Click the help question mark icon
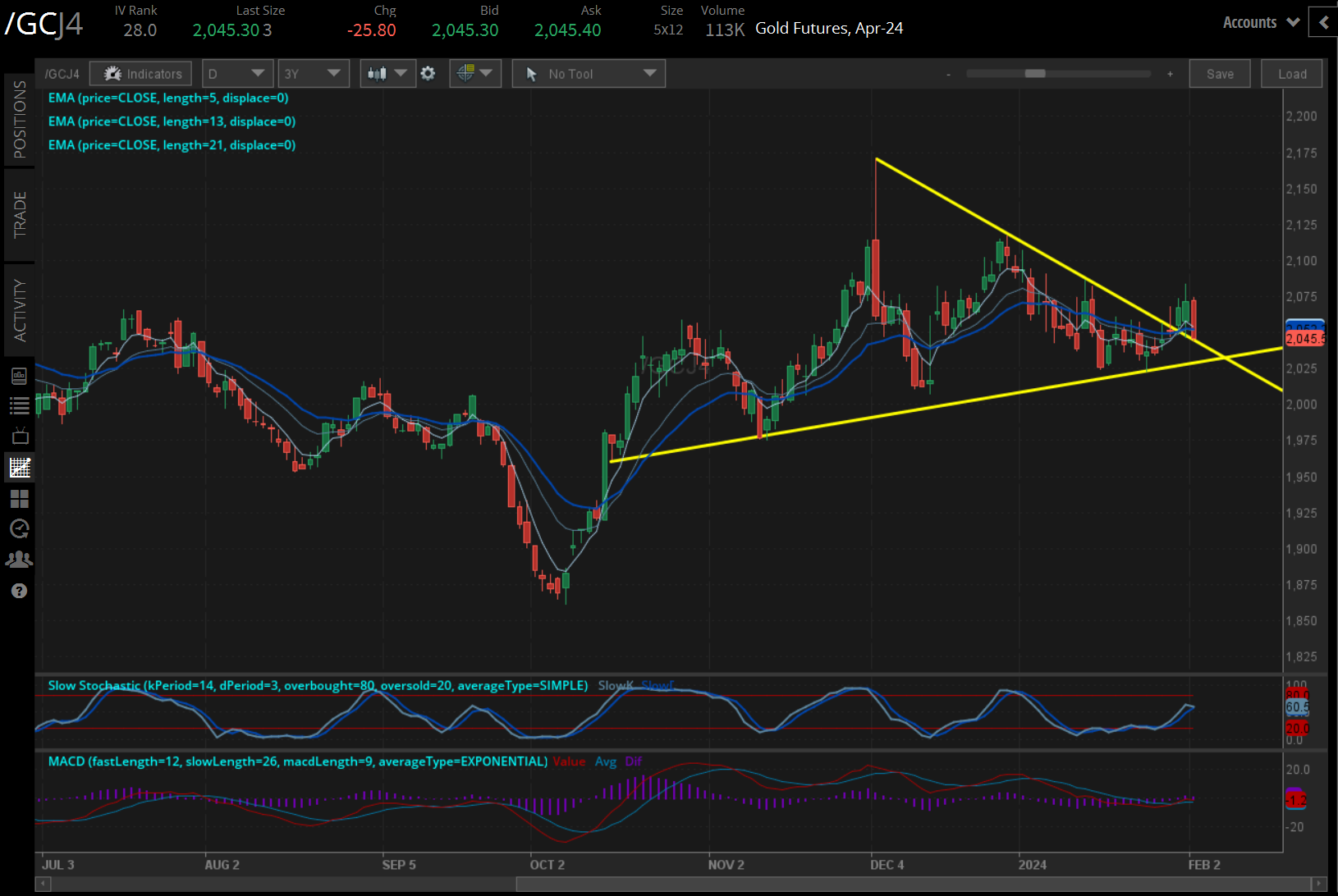Screen dimensions: 1338x896 (20, 591)
